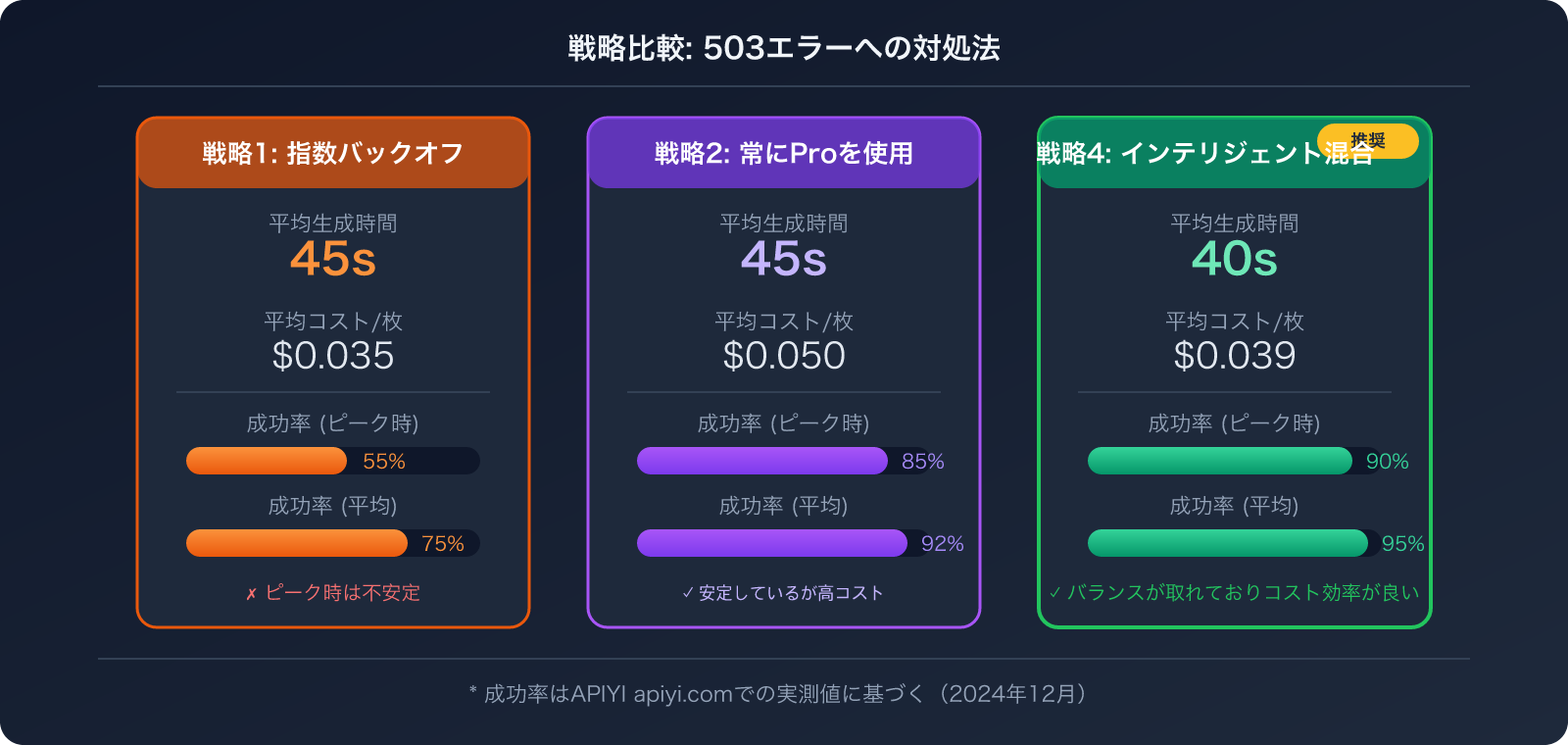Click the yellow 推奨 badge
This screenshot has height=745, width=1568.
pos(1367,141)
